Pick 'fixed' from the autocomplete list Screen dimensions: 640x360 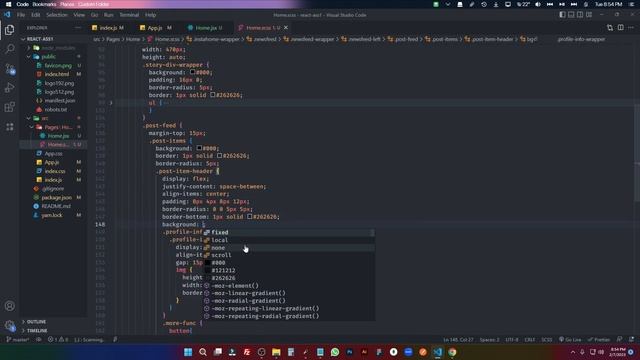[x=289, y=232]
